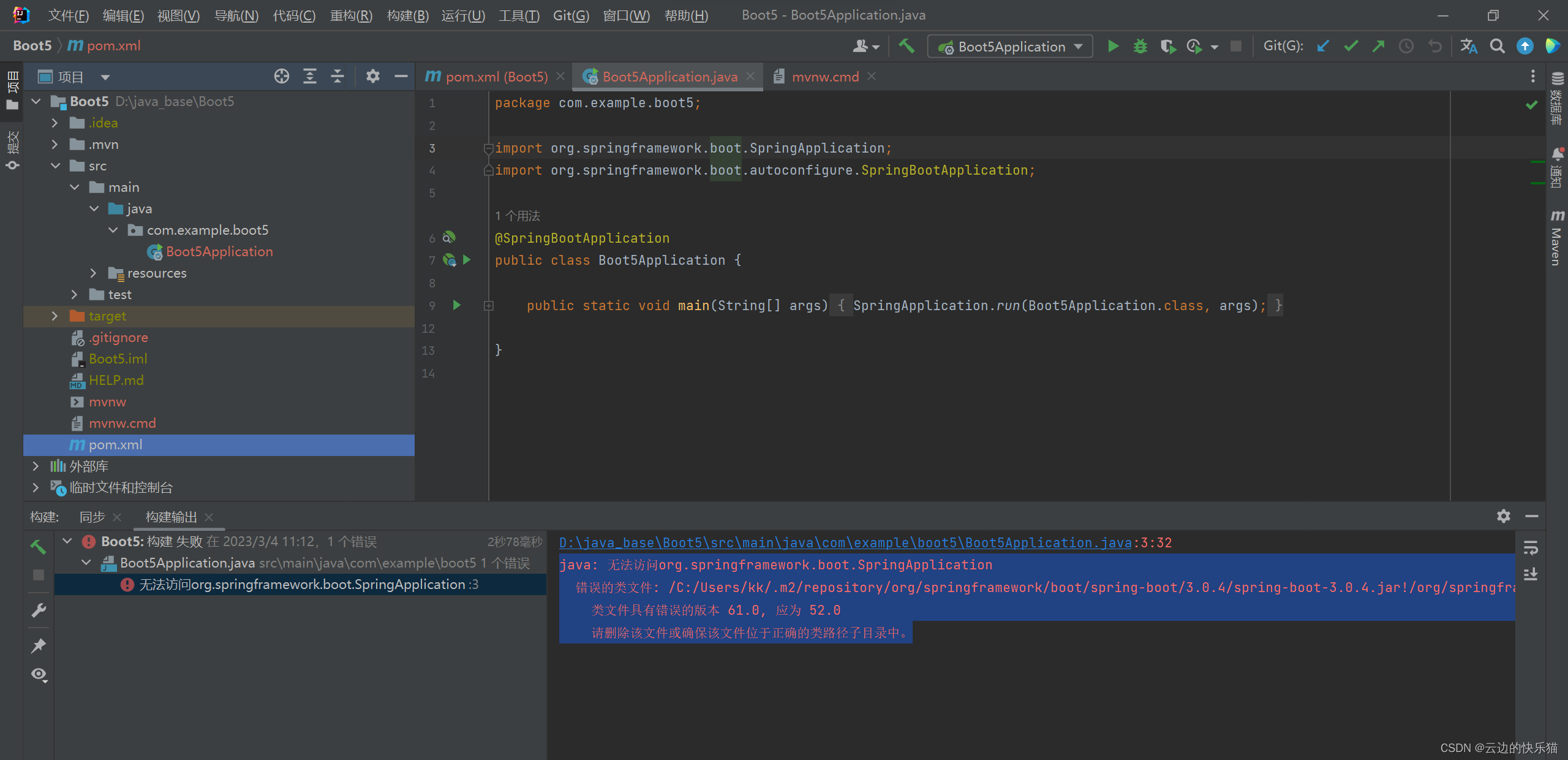Screen dimensions: 1568x760
Task: Click the green Run button in toolbar
Action: 1113,47
